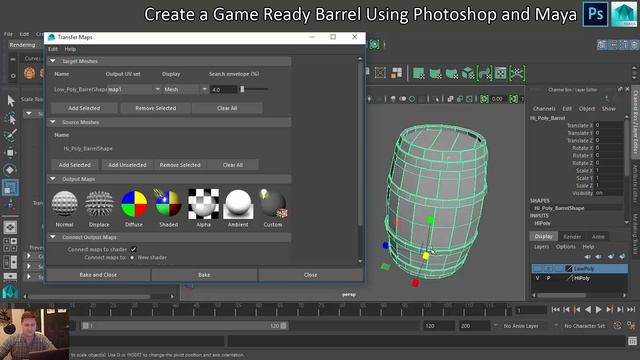
Task: Collapse the Connect Output Maps section
Action: [x=53, y=237]
